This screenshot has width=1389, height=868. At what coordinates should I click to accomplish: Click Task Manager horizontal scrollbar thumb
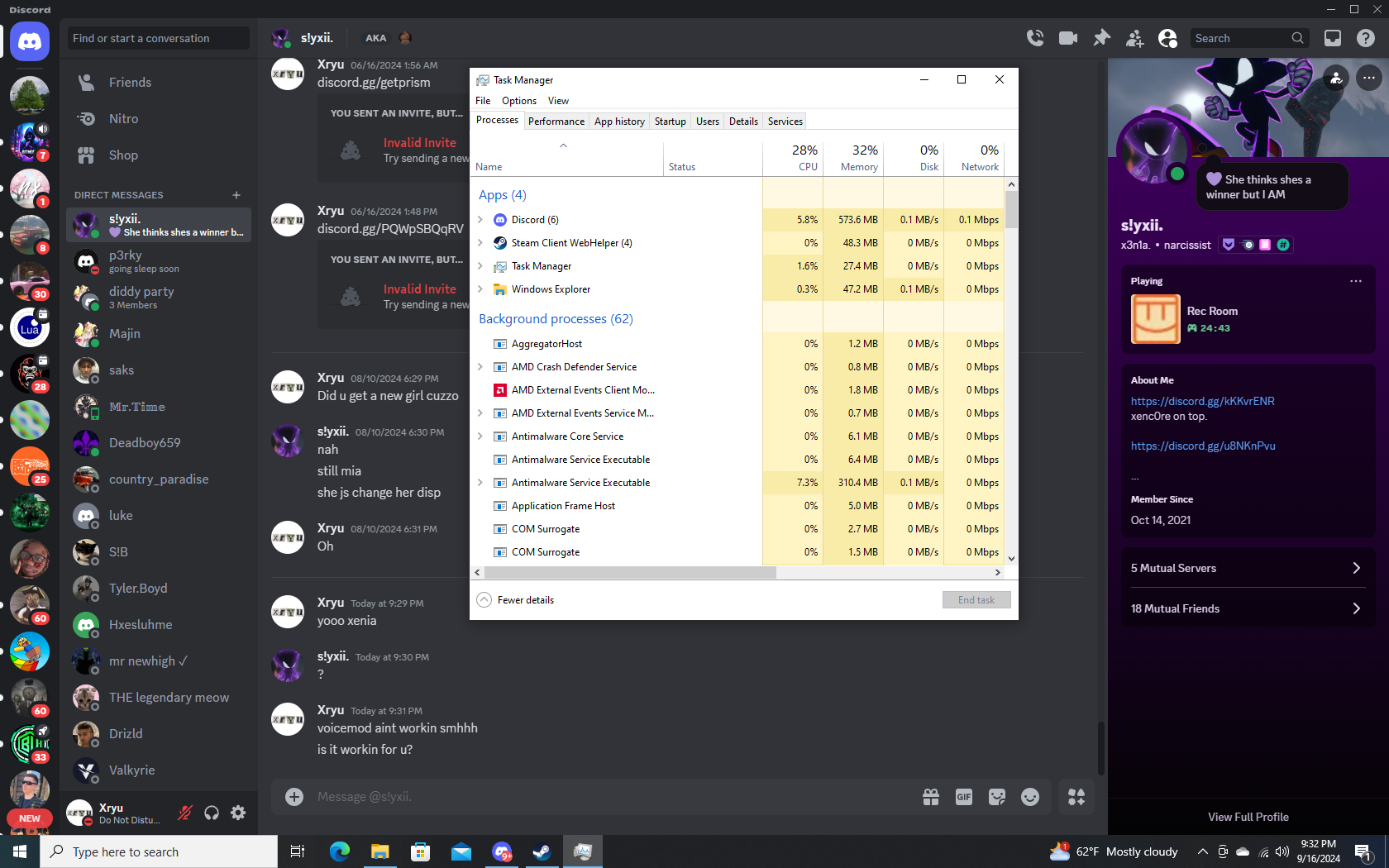click(630, 572)
